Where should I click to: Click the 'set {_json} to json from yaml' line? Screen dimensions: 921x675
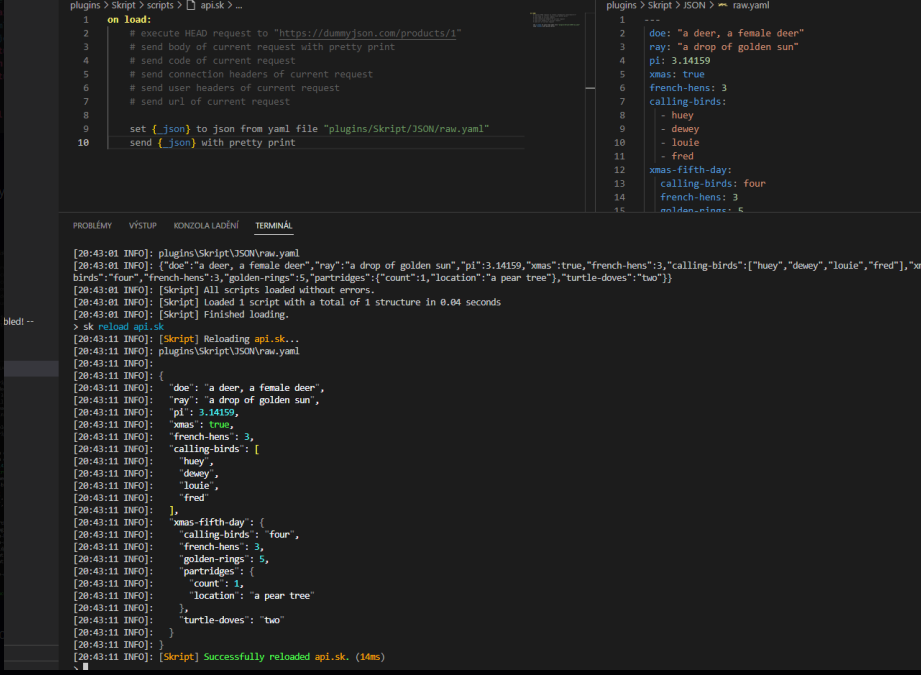[x=309, y=129]
